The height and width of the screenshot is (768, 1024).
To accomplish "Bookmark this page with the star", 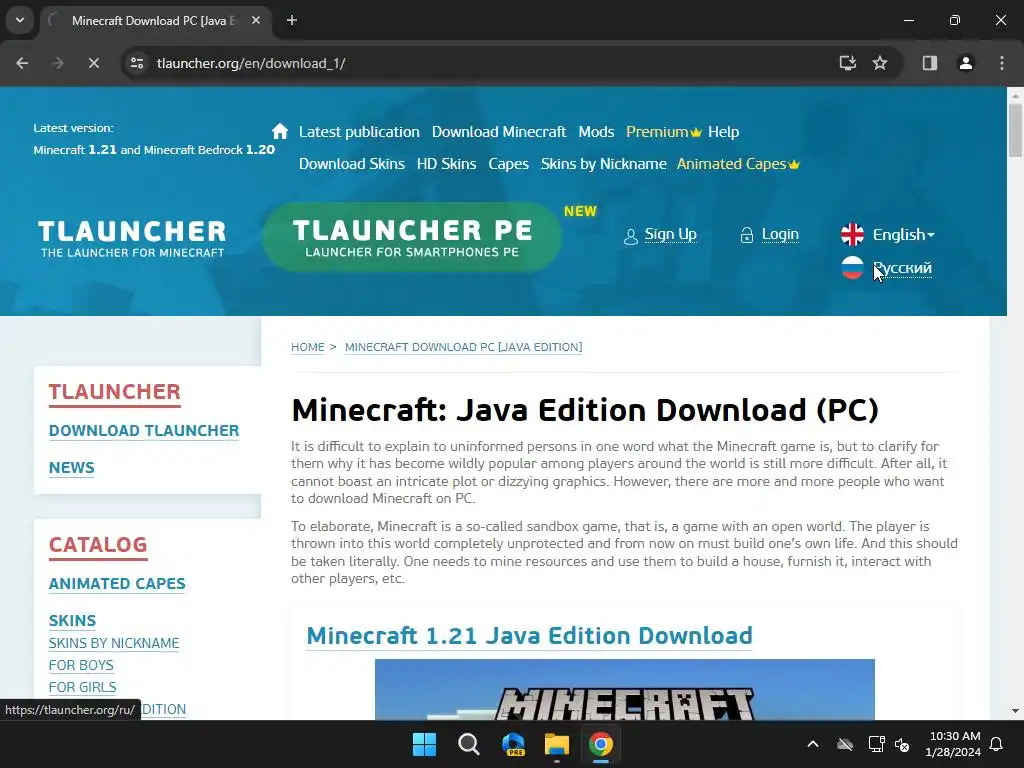I will [x=880, y=63].
